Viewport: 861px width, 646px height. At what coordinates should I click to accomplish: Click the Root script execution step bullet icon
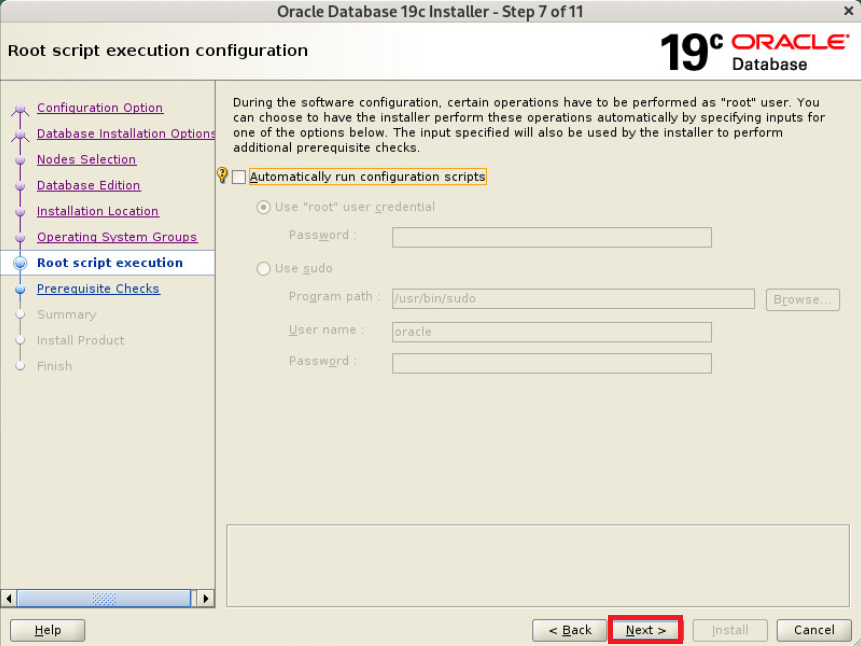pyautogui.click(x=20, y=263)
